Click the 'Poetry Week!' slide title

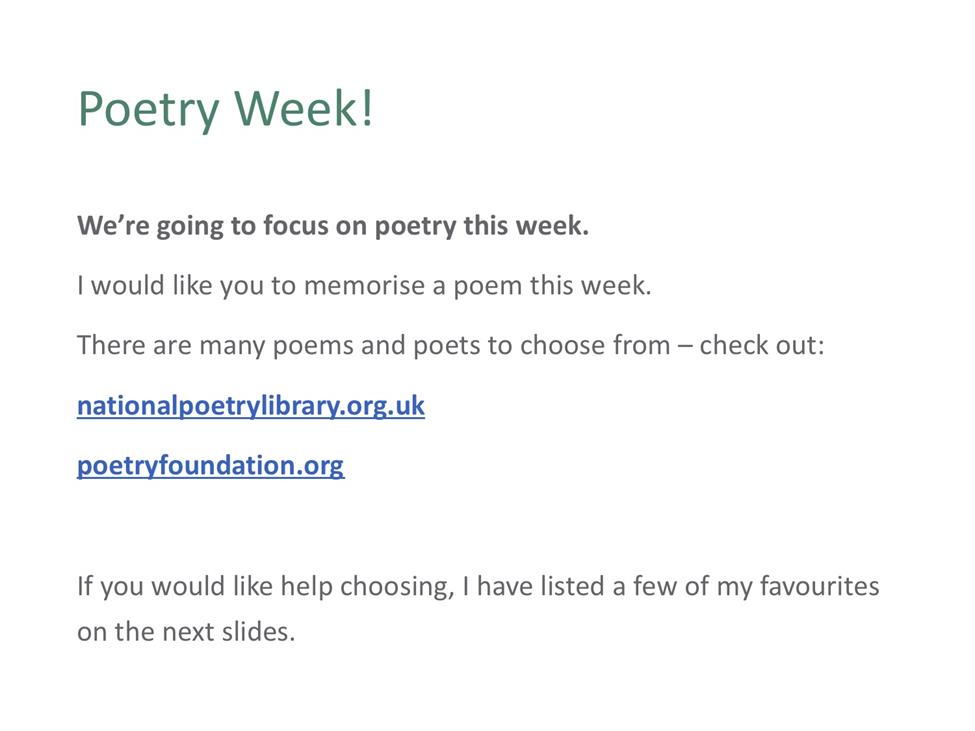coord(225,109)
